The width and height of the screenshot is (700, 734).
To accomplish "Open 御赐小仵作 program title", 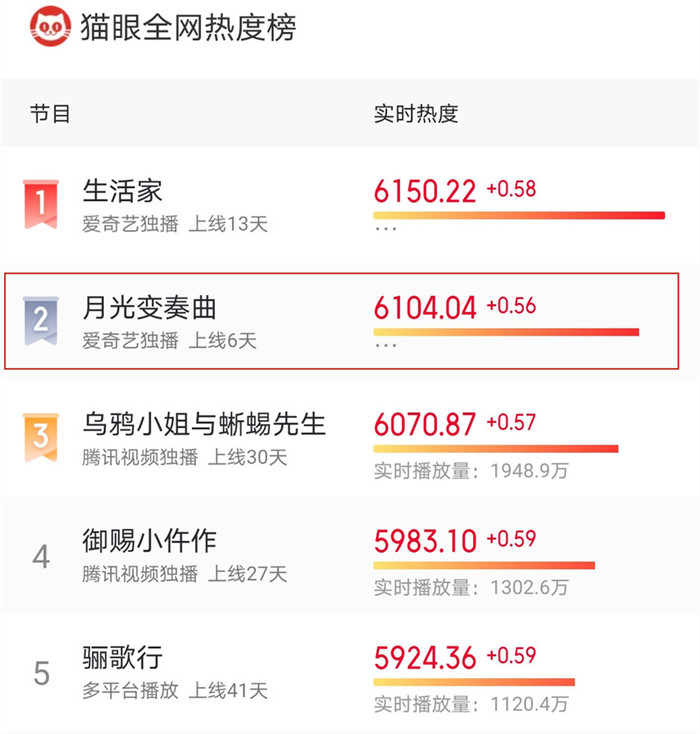I will [149, 541].
